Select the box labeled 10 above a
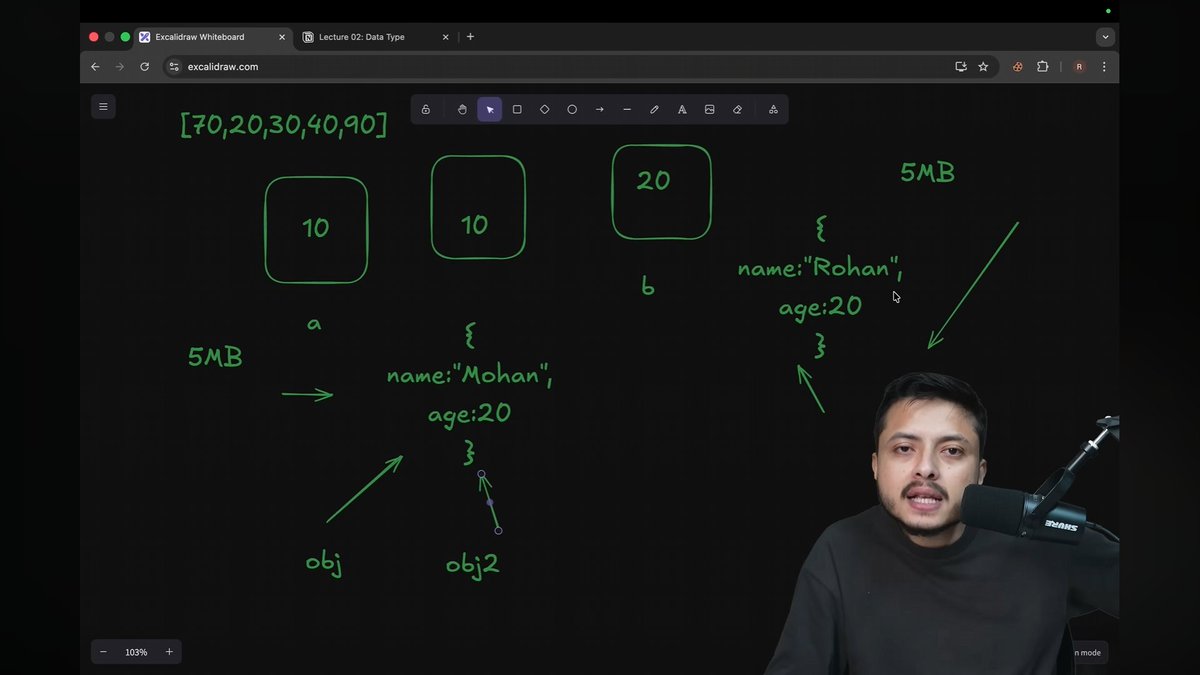Screen dimensions: 1200x675 (x=316, y=230)
